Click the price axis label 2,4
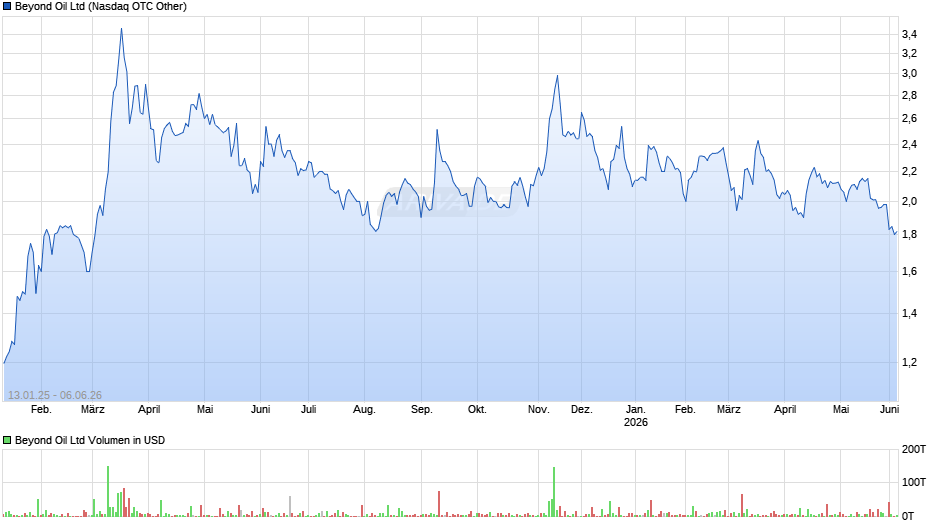940x526 pixels. [909, 145]
